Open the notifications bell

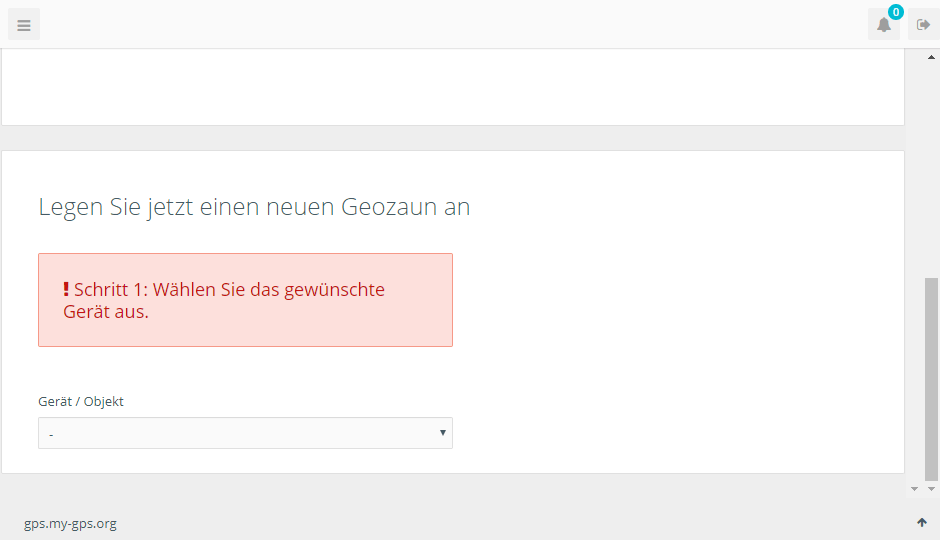[884, 25]
